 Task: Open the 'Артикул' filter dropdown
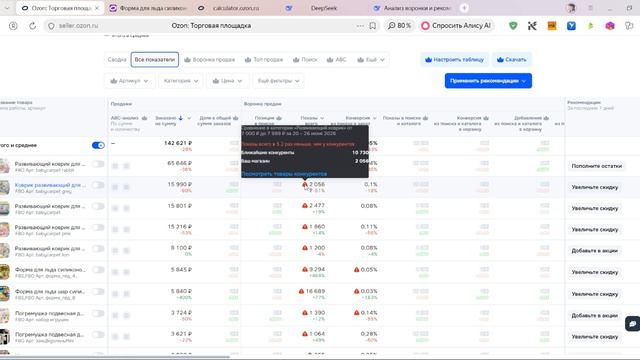[129, 81]
